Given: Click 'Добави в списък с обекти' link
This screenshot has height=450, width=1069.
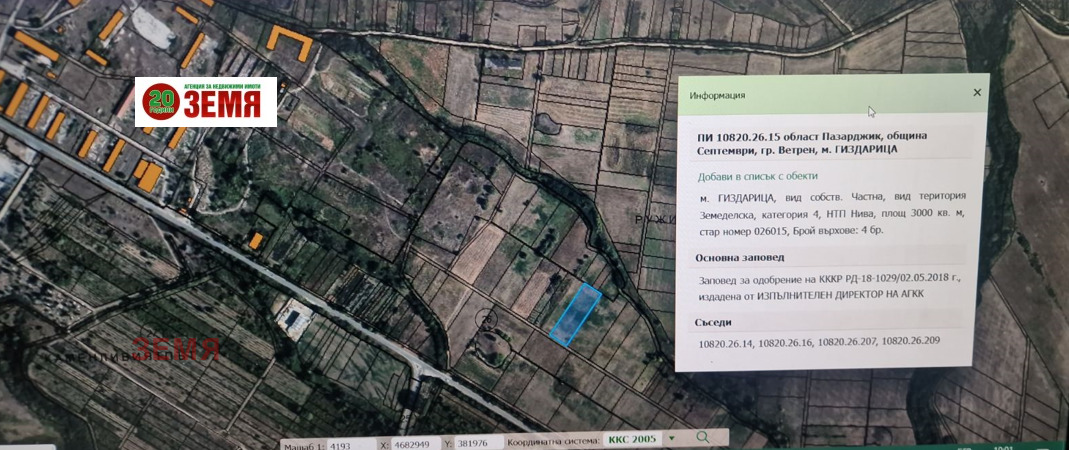Looking at the screenshot, I should 757,176.
